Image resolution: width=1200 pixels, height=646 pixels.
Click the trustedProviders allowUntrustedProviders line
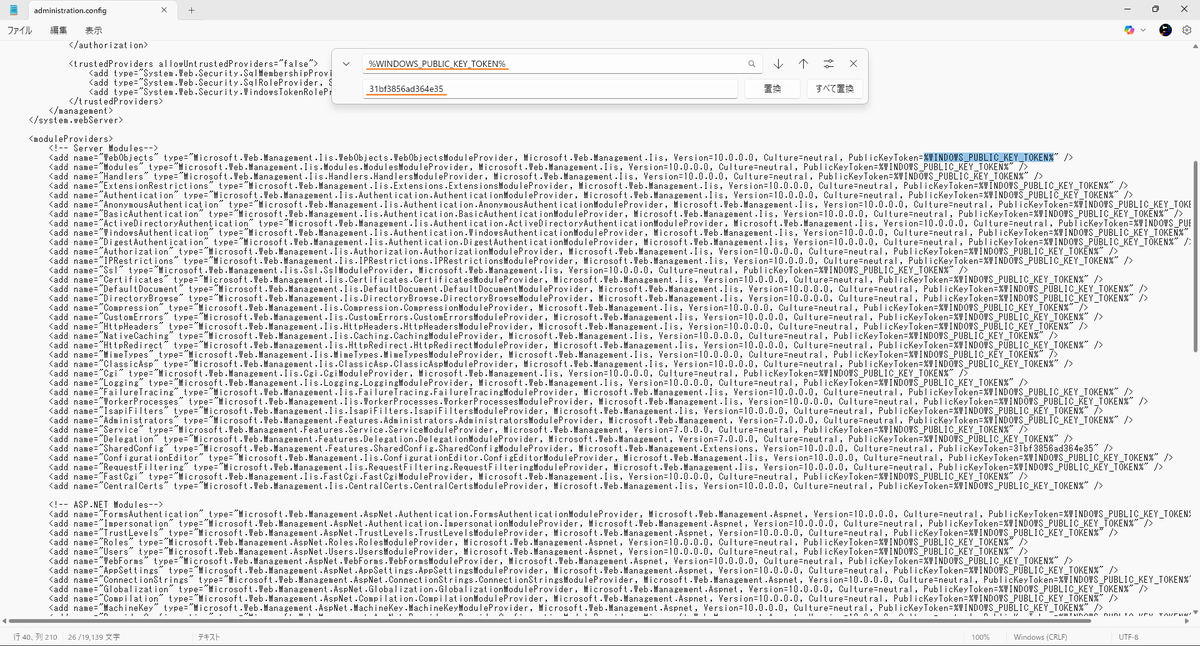193,63
